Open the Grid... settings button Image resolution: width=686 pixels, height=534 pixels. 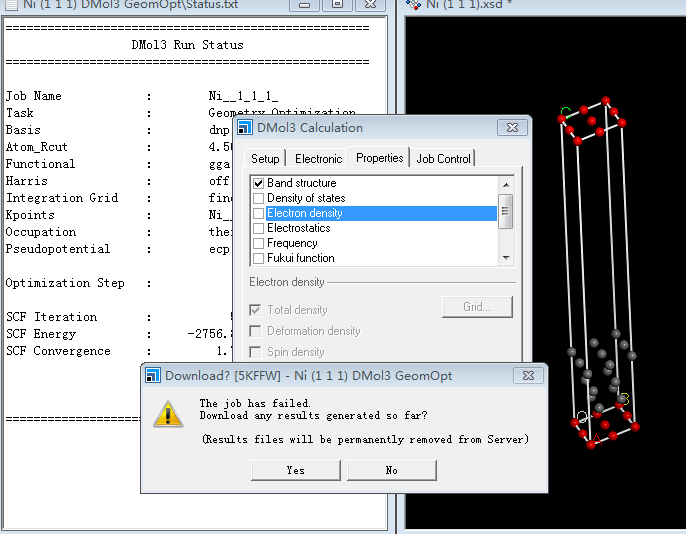click(477, 307)
